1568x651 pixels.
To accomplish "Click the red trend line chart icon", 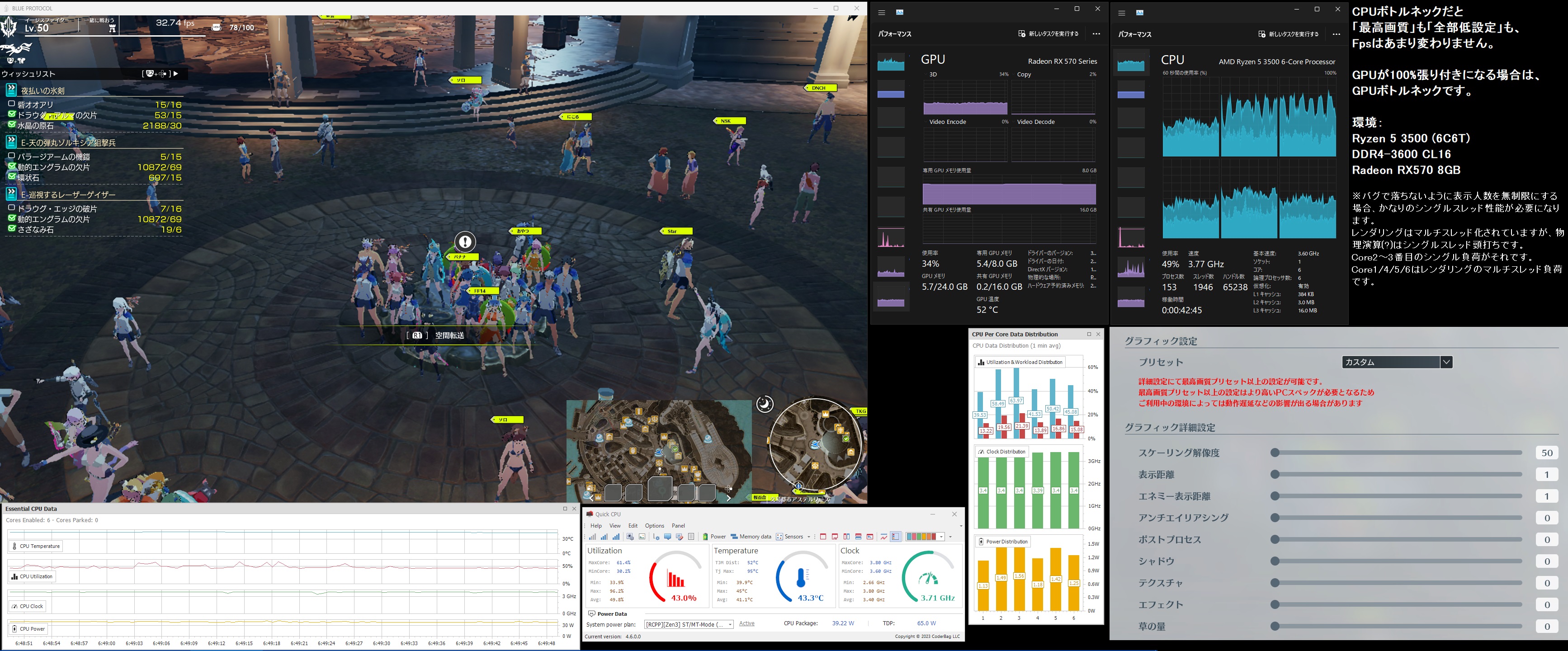I will tap(884, 537).
